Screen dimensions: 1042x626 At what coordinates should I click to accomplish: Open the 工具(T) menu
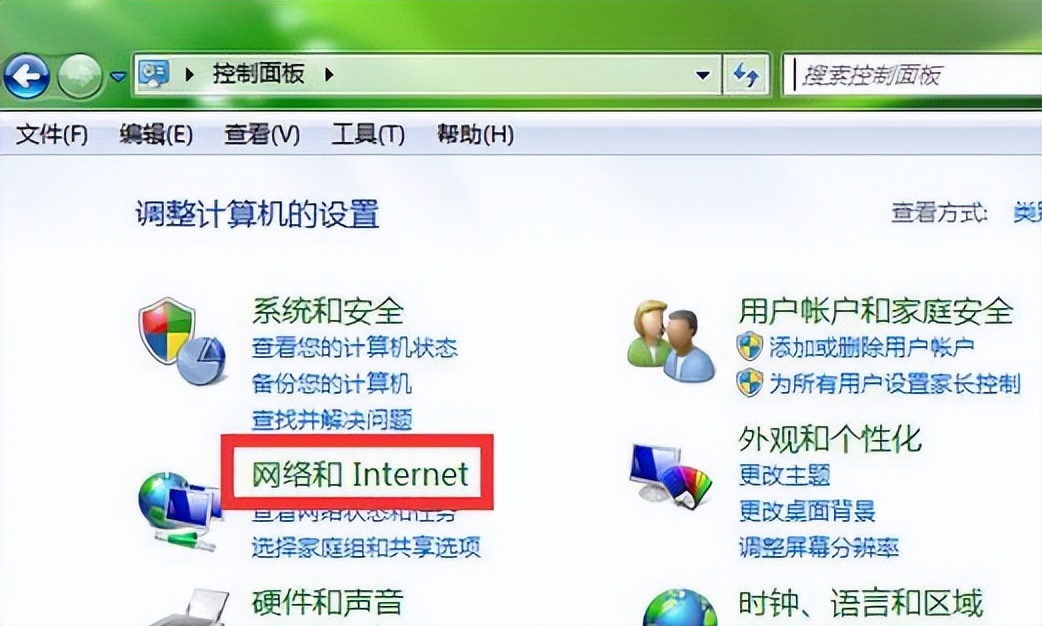pos(367,135)
